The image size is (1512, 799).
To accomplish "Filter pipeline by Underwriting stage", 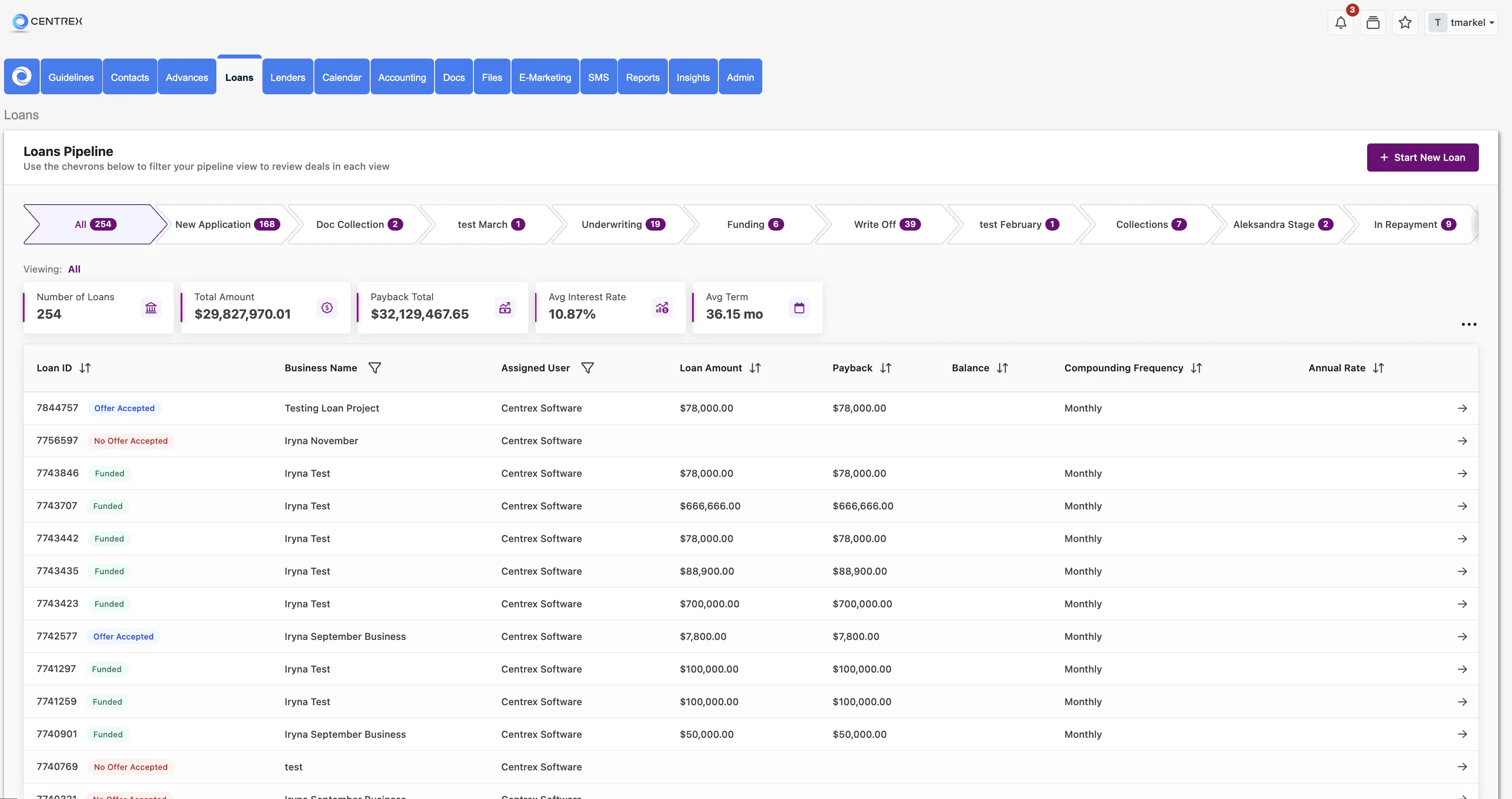I will tap(623, 225).
